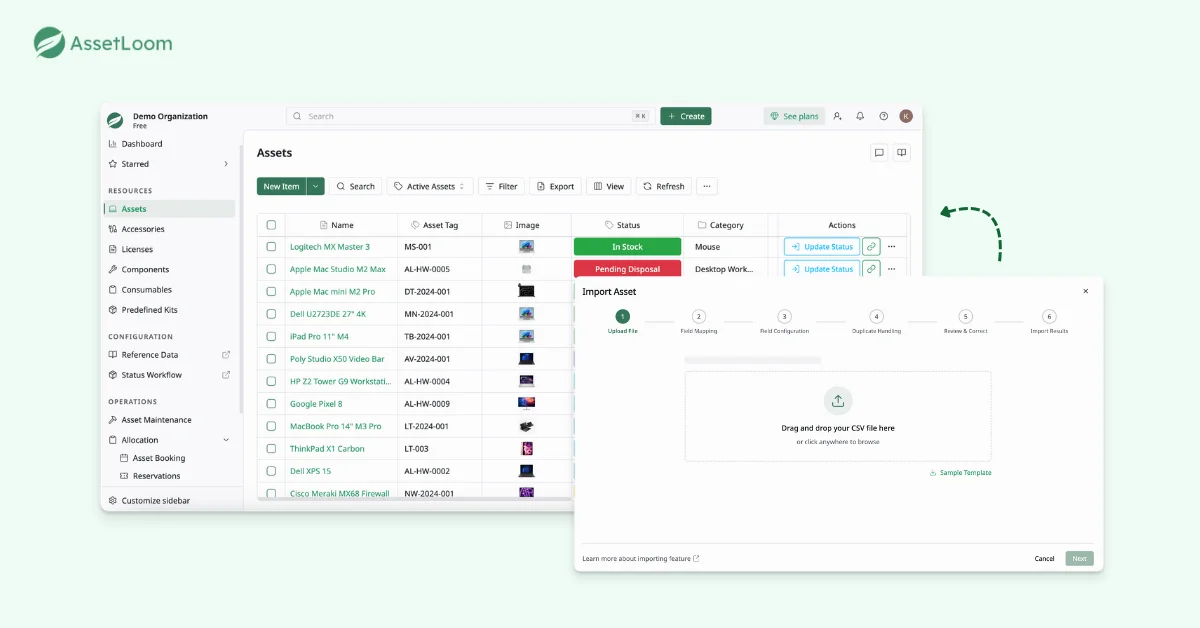Click Cancel in Import Asset dialog
The height and width of the screenshot is (628, 1200).
[x=1044, y=559]
